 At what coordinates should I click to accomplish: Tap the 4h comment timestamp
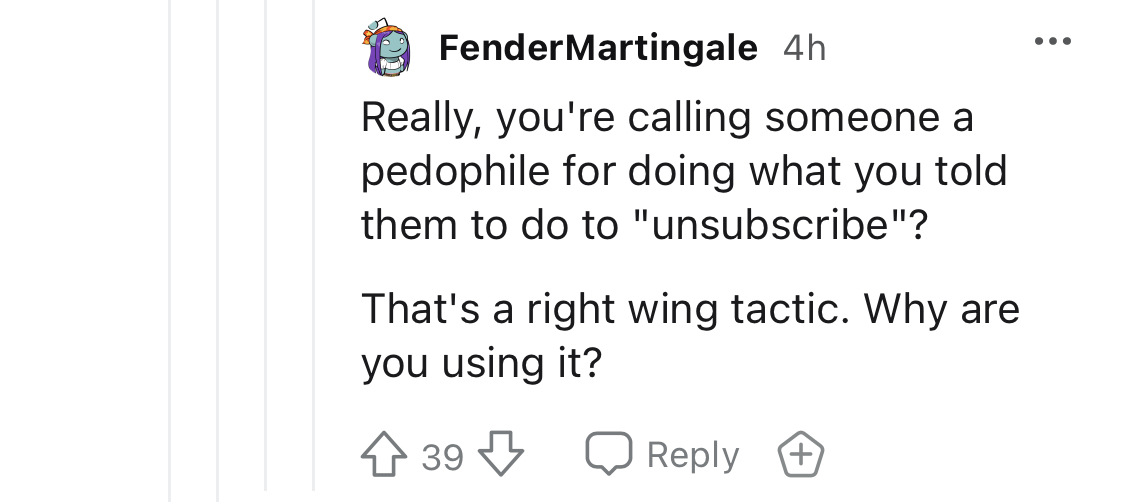pyautogui.click(x=804, y=49)
